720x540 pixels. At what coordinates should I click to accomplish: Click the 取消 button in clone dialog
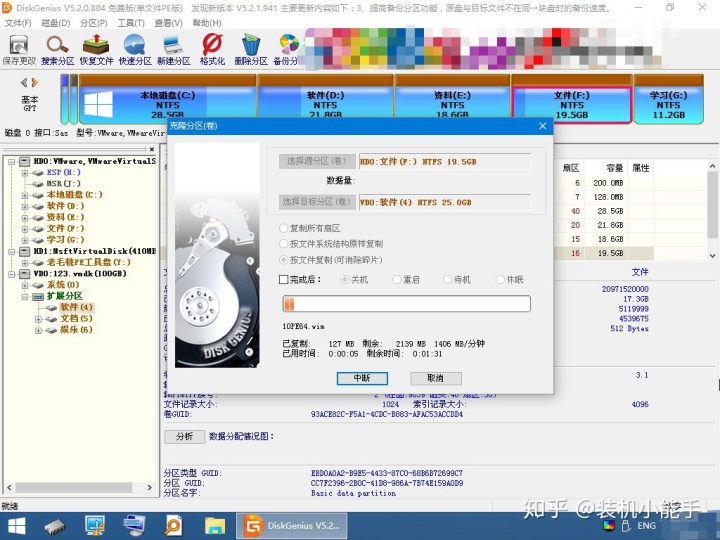point(435,378)
